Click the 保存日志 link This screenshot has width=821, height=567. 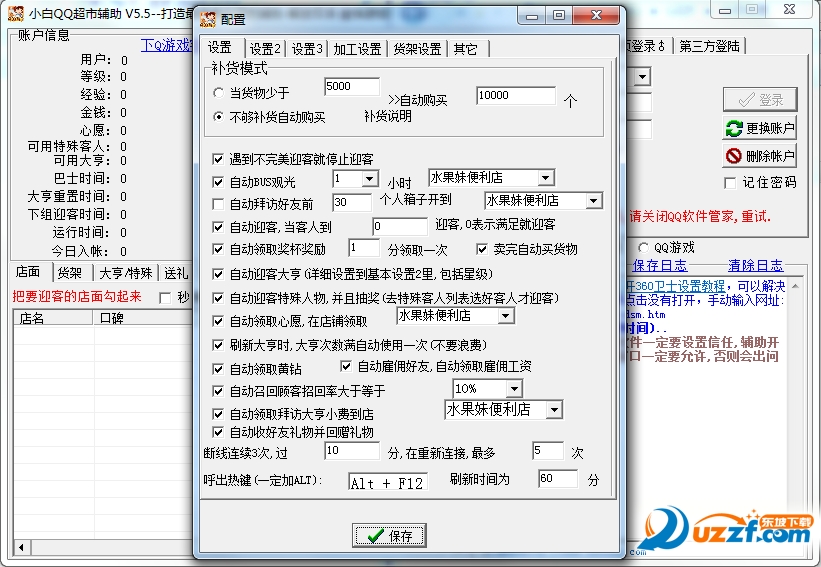[x=660, y=265]
